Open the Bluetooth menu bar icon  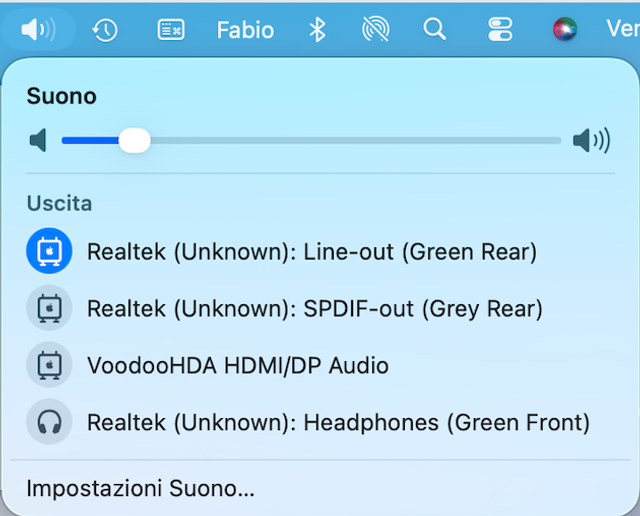point(317,30)
